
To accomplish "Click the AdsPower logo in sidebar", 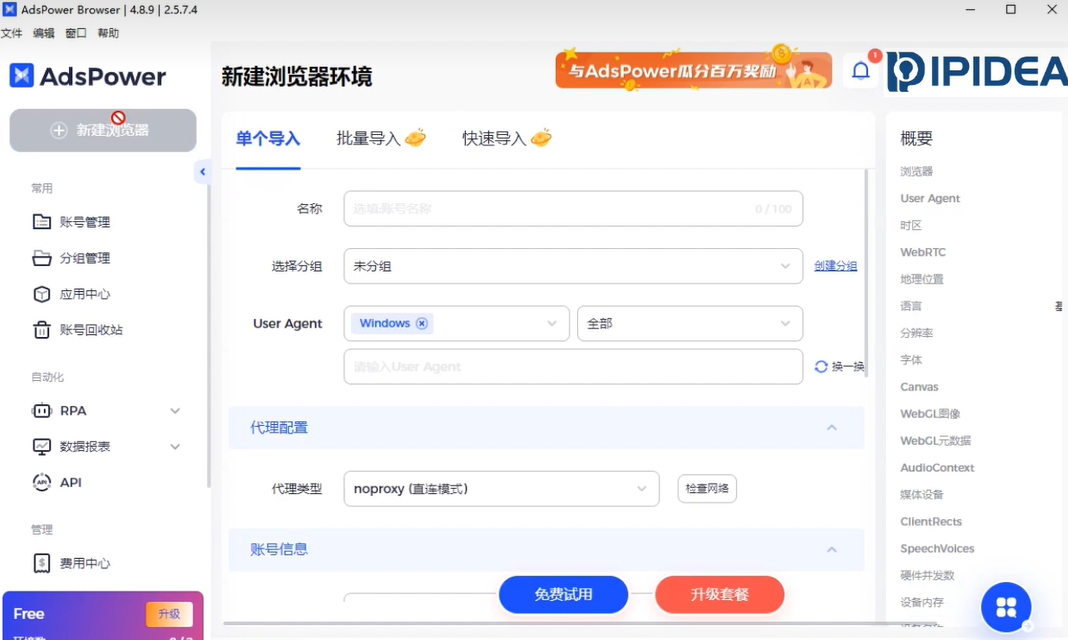I will [87, 76].
